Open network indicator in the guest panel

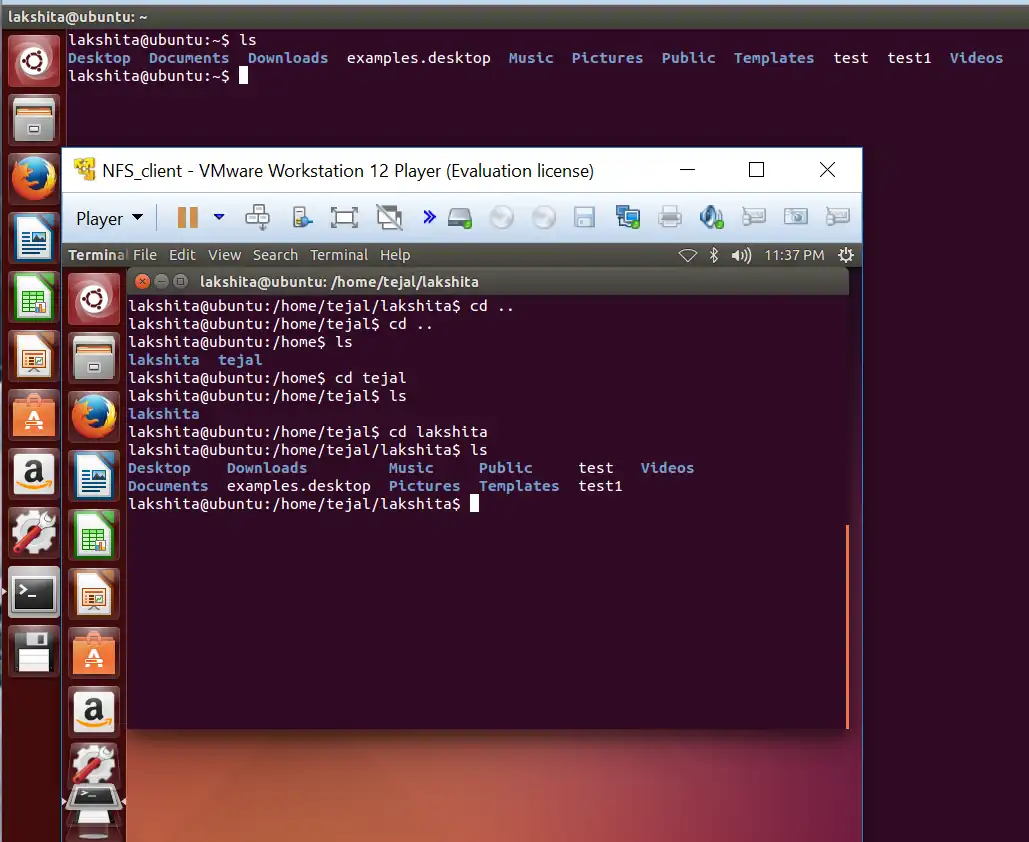coord(687,255)
